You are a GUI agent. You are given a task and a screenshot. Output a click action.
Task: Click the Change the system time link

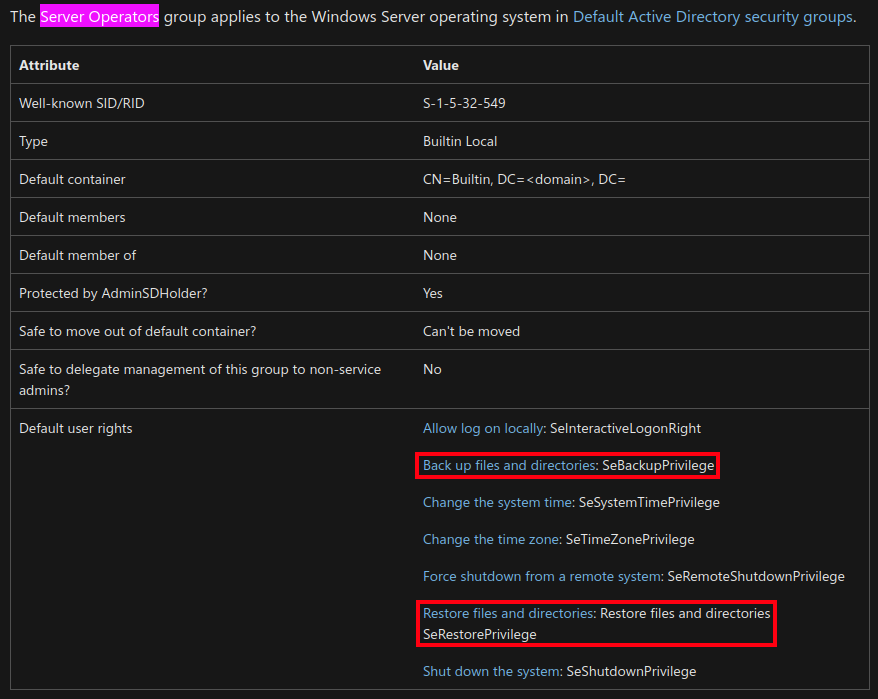click(x=497, y=502)
